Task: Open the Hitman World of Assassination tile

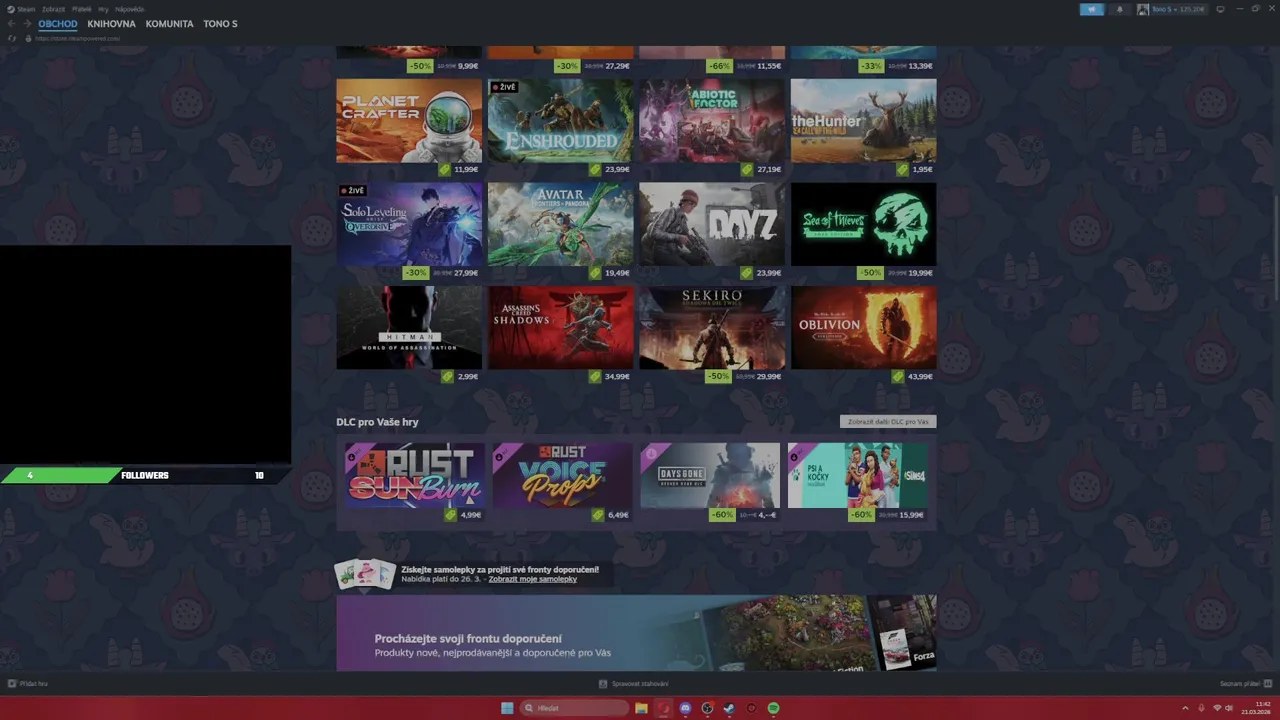Action: (x=409, y=328)
